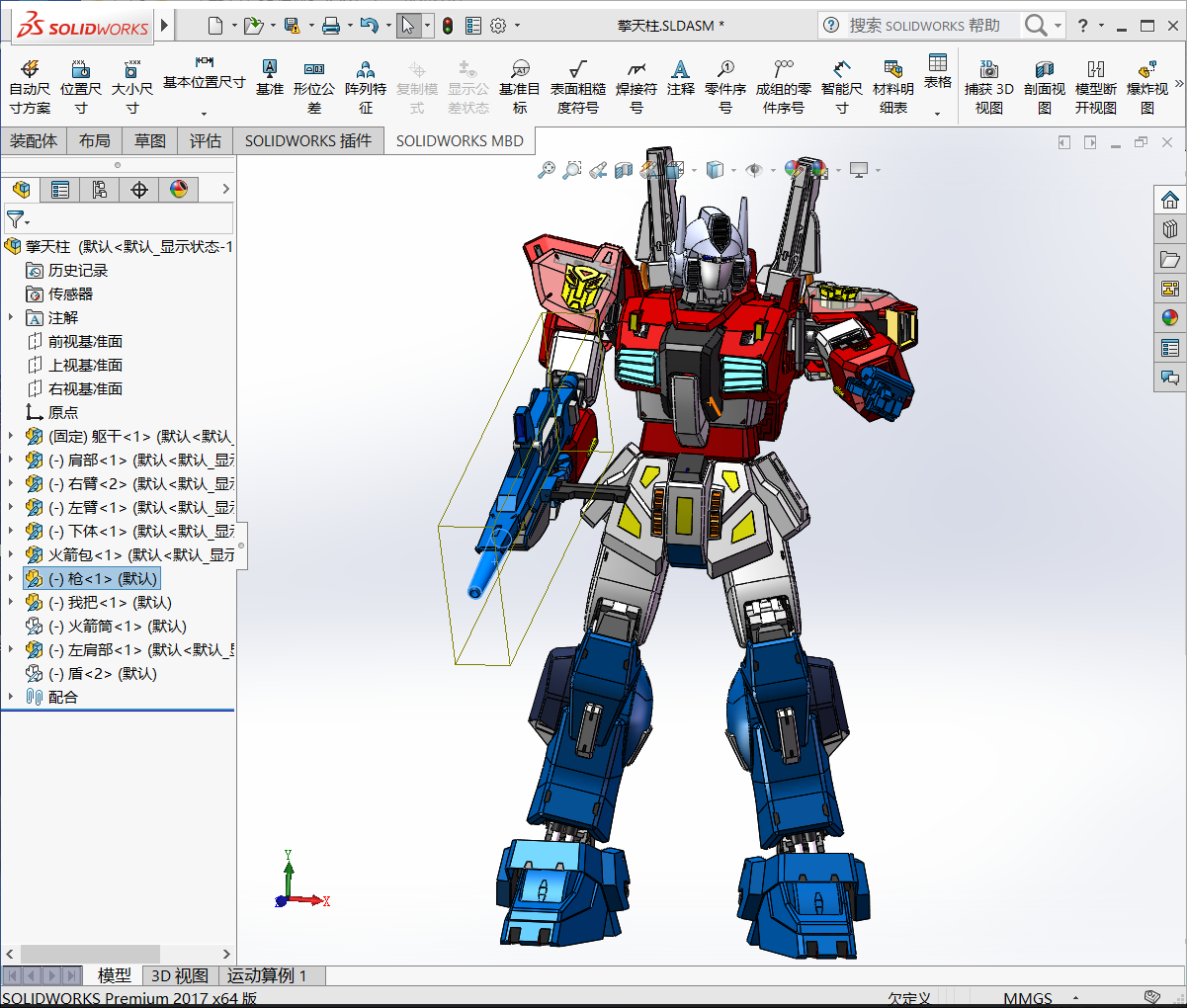Click the 基准 datum tool
Viewport: 1187px width, 1008px height.
[269, 77]
